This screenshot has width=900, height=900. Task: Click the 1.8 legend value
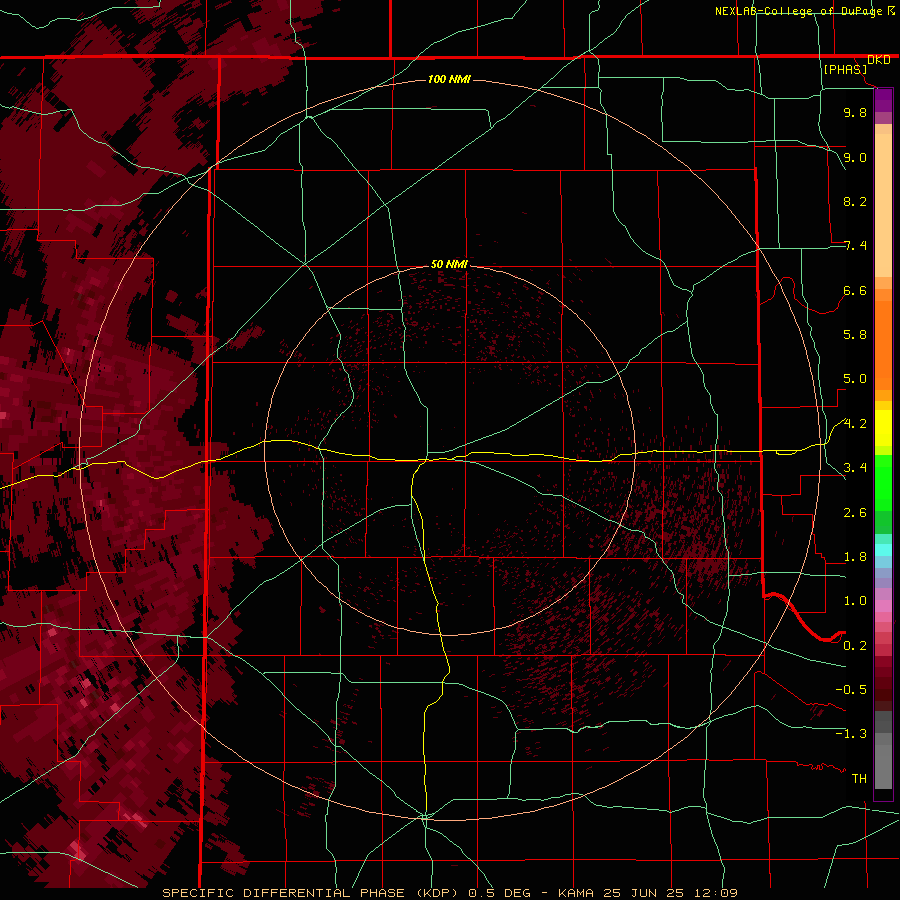[x=855, y=557]
